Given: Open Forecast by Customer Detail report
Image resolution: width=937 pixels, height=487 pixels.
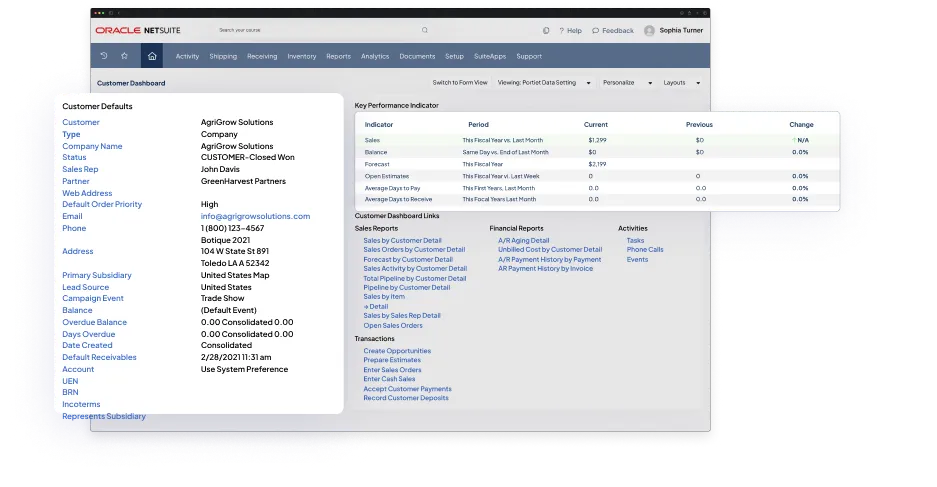Looking at the screenshot, I should [x=408, y=259].
